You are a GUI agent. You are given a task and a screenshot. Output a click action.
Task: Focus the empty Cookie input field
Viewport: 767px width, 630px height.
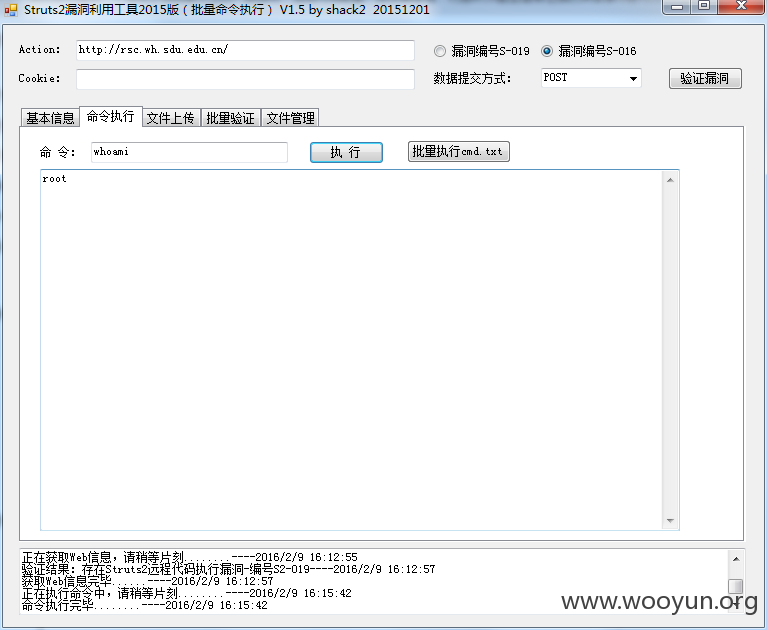245,79
